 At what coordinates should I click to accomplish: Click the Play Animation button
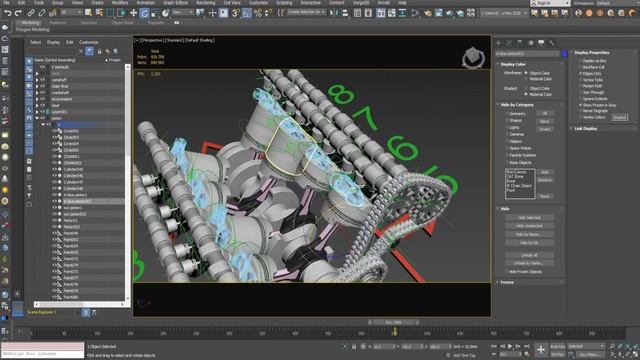point(510,346)
